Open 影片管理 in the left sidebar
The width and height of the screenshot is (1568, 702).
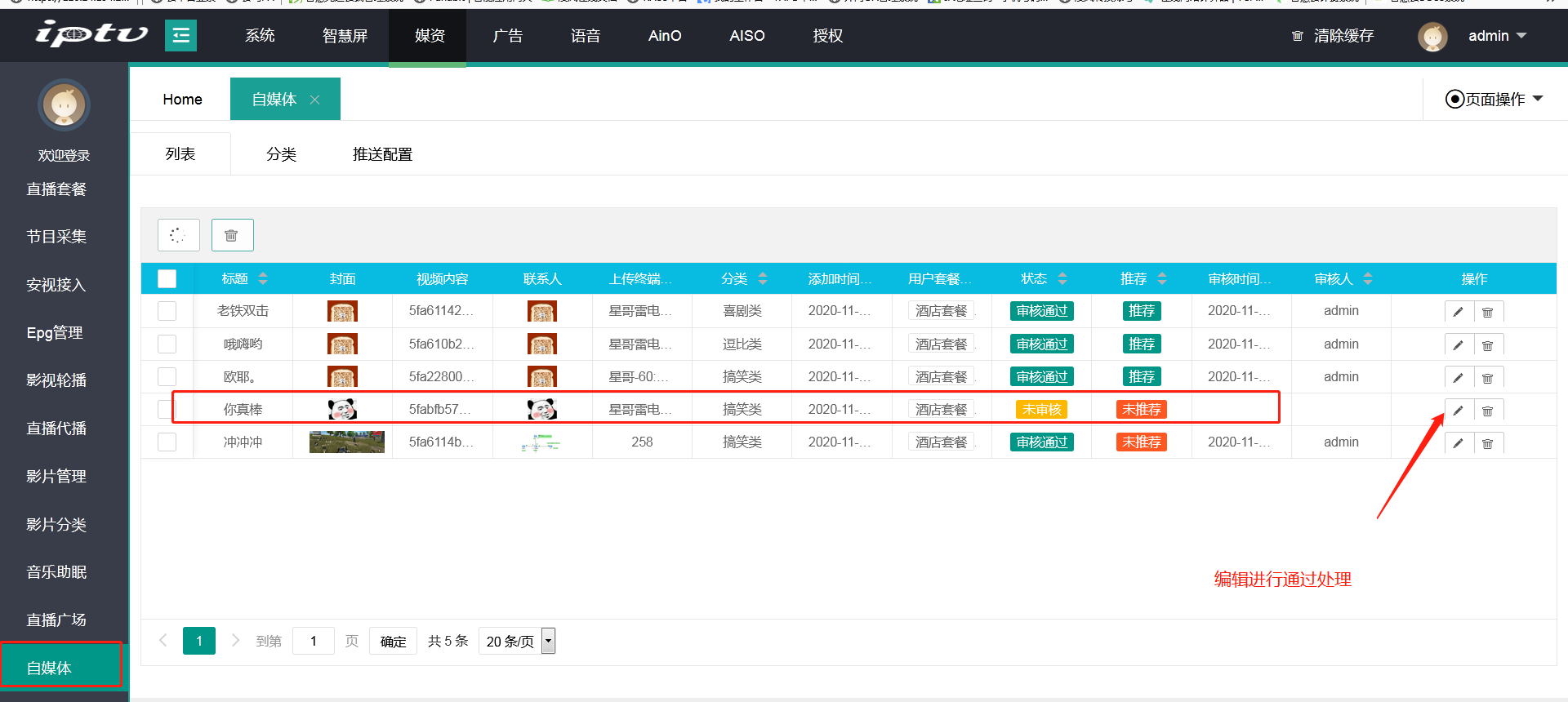pyautogui.click(x=56, y=476)
